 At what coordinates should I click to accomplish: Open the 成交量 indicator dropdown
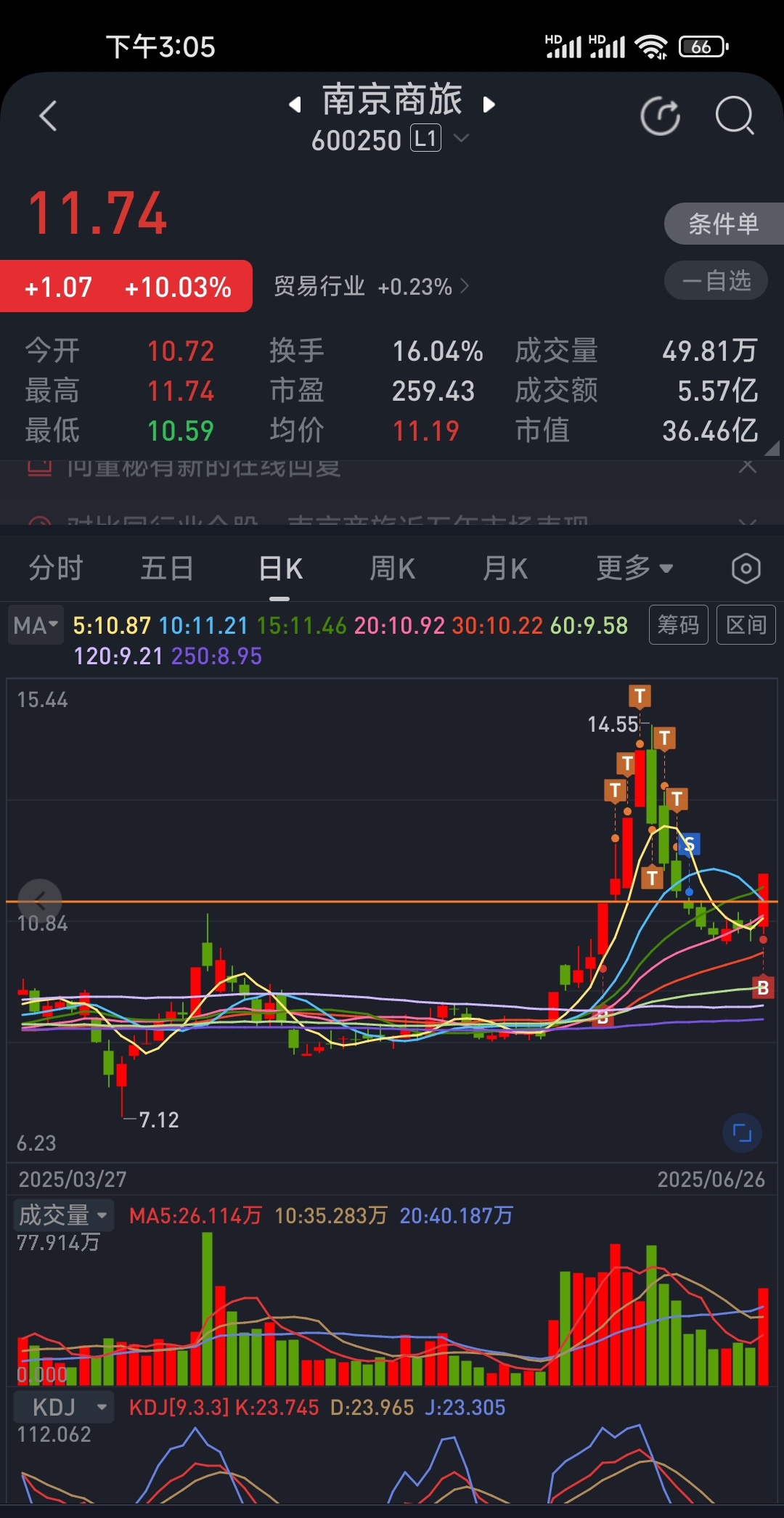point(63,1215)
